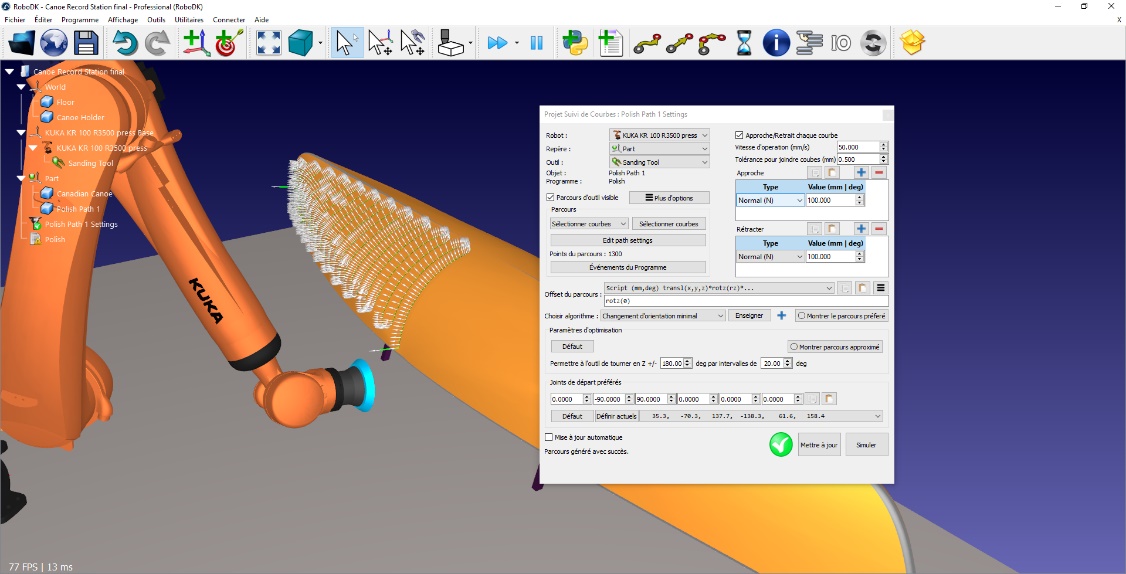This screenshot has width=1126, height=574.
Task: Open Approche type Normal (N) dropdown
Action: [771, 200]
